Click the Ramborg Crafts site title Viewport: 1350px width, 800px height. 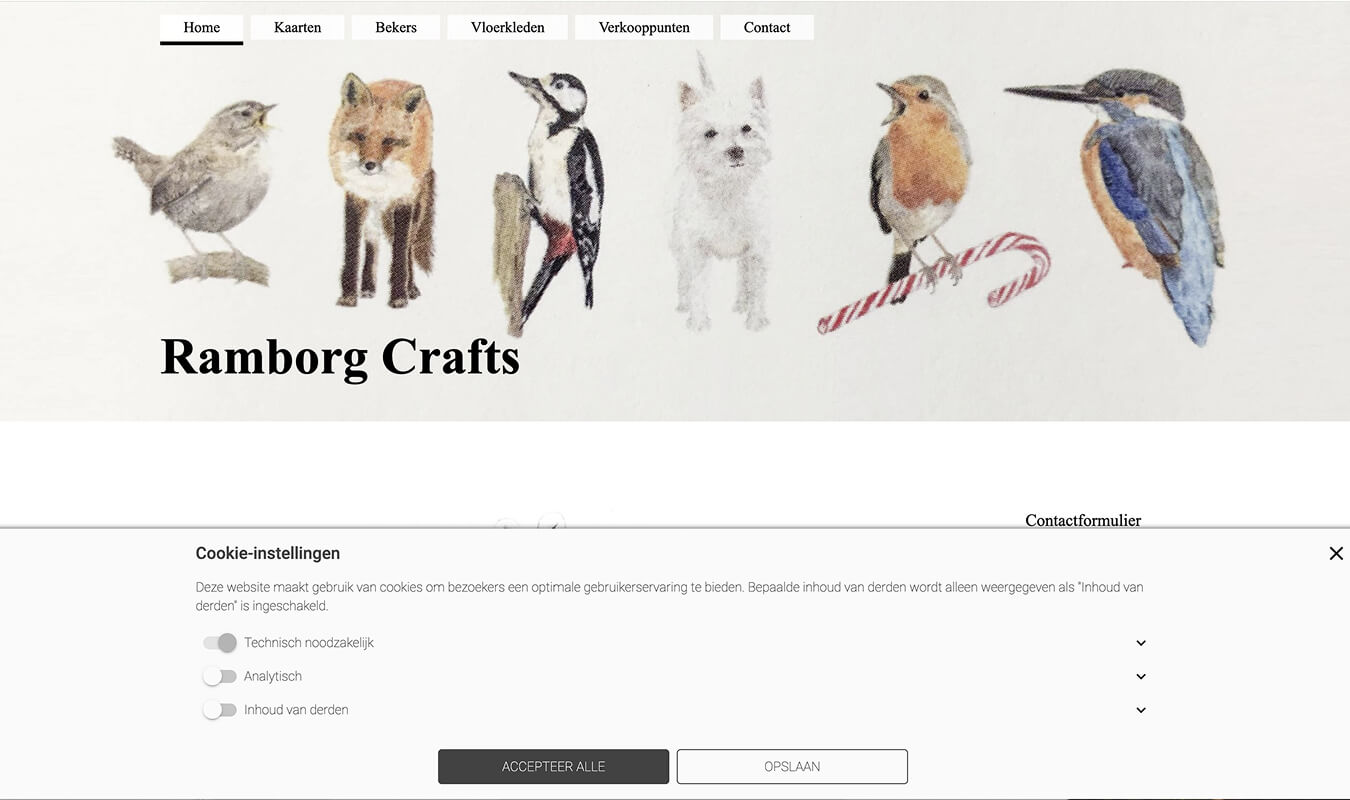(x=340, y=356)
